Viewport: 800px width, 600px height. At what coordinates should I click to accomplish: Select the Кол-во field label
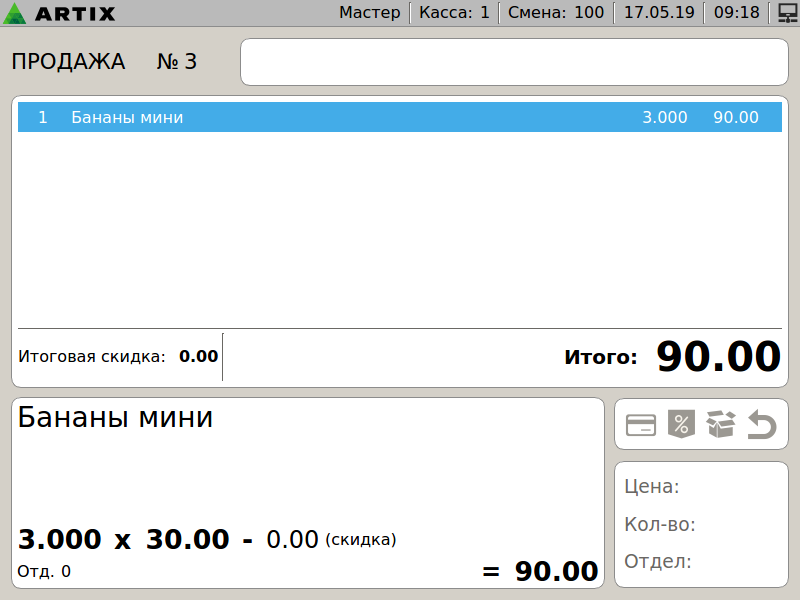pyautogui.click(x=660, y=524)
